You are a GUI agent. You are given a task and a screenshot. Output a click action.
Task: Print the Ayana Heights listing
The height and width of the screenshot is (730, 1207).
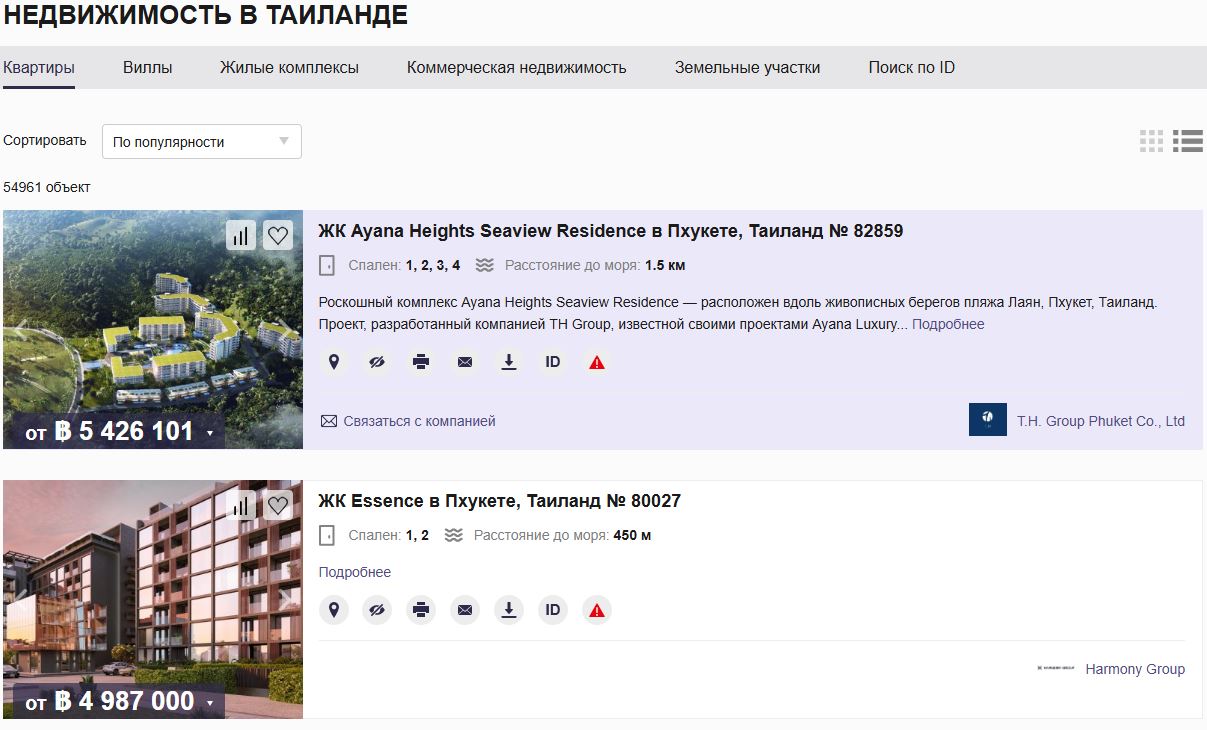[x=421, y=362]
